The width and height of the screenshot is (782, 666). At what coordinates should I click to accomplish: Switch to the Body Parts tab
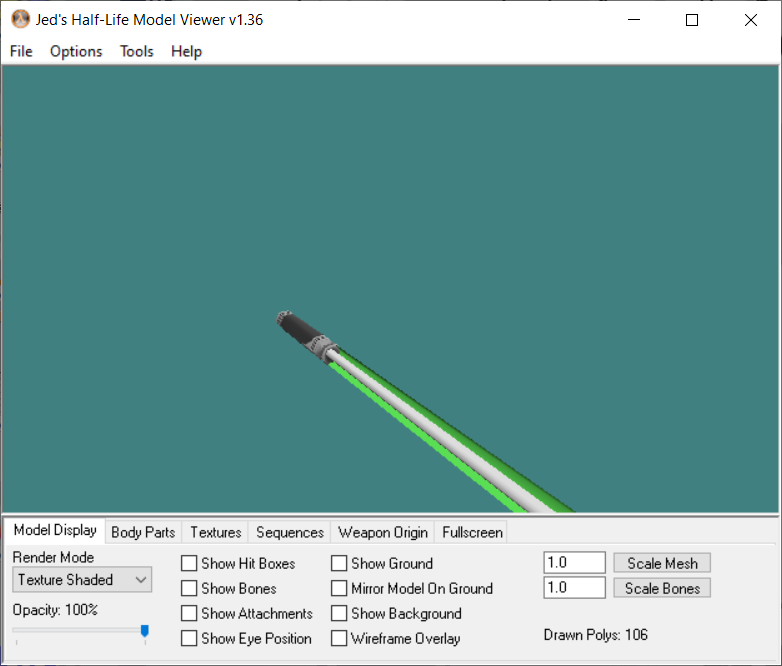pyautogui.click(x=143, y=532)
